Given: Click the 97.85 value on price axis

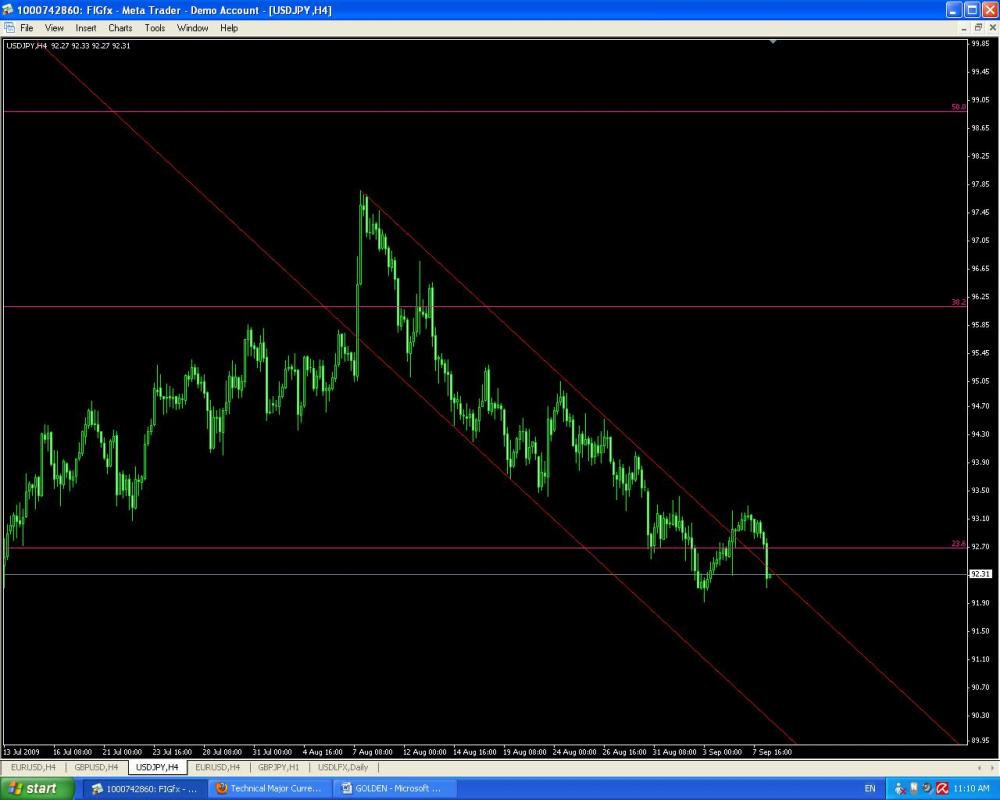Looking at the screenshot, I should (x=980, y=184).
